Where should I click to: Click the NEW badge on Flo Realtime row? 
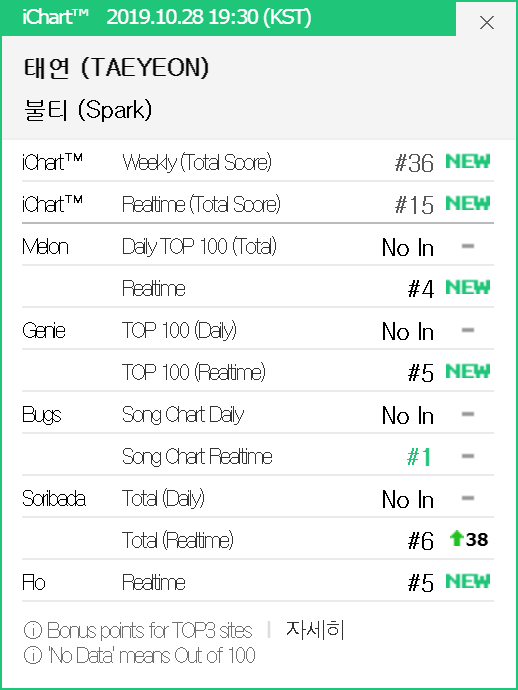tap(467, 581)
